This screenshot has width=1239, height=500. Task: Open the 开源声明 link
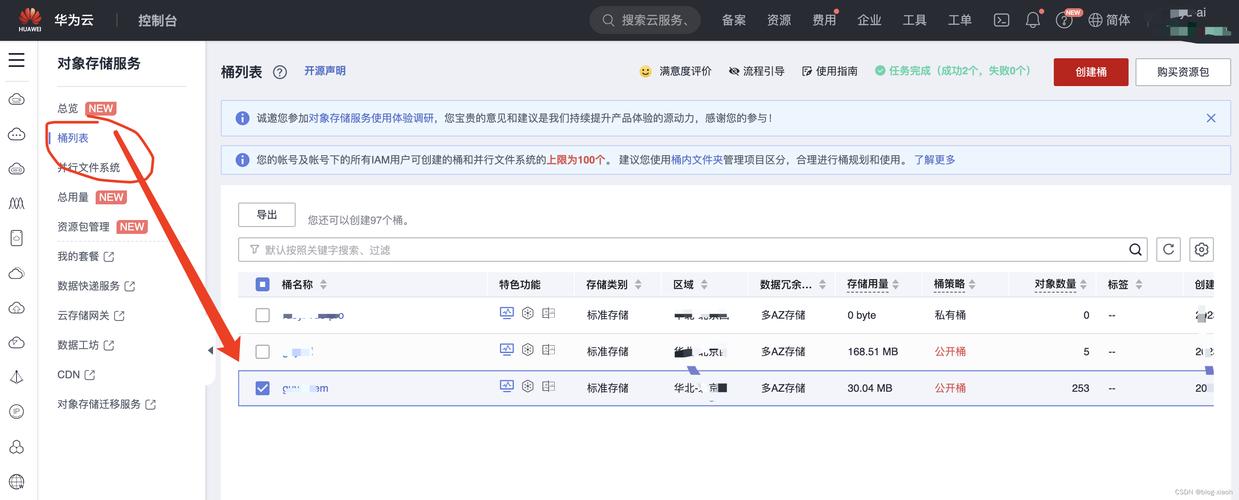pos(325,71)
